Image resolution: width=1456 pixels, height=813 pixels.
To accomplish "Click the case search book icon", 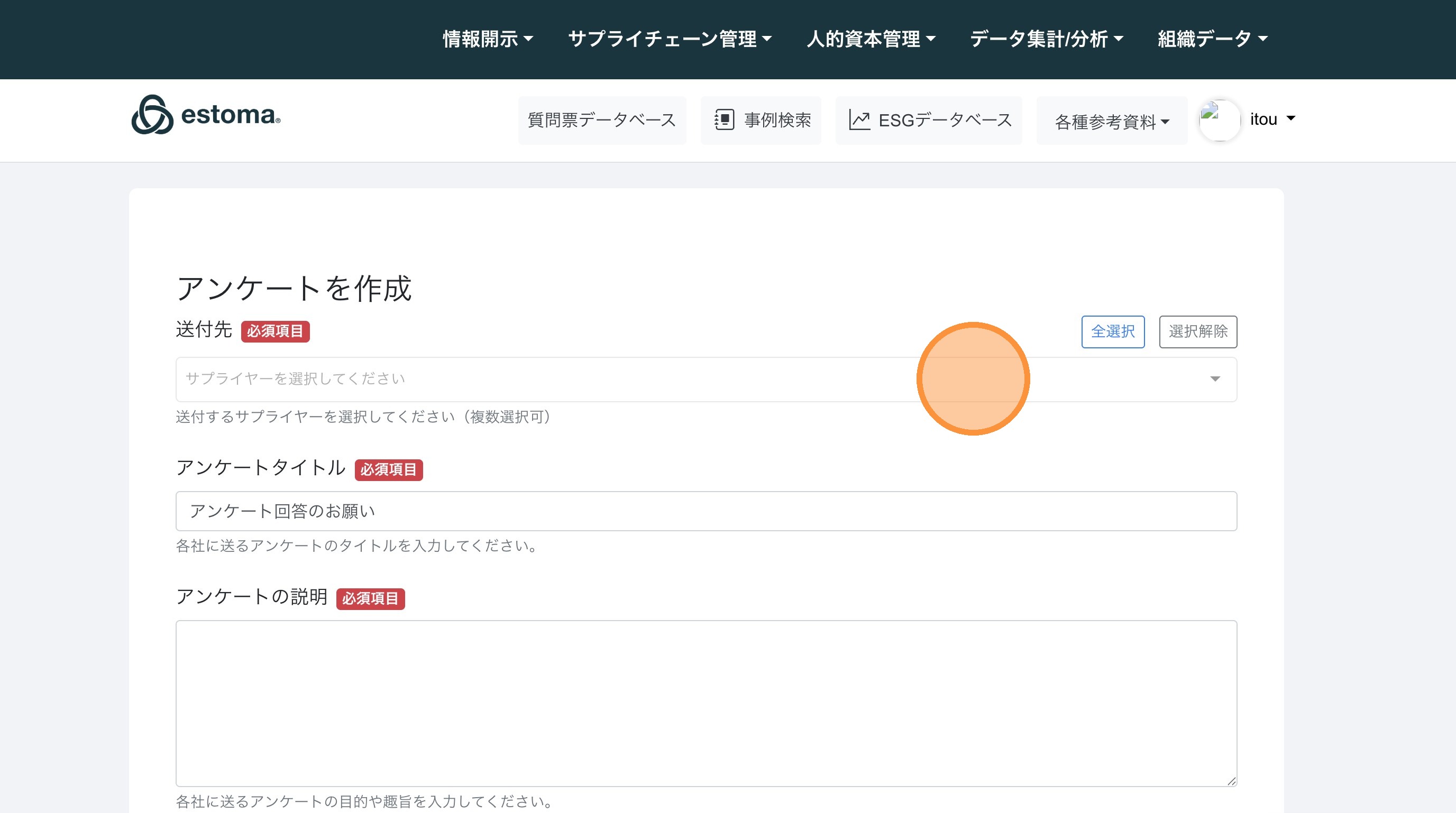I will point(724,120).
